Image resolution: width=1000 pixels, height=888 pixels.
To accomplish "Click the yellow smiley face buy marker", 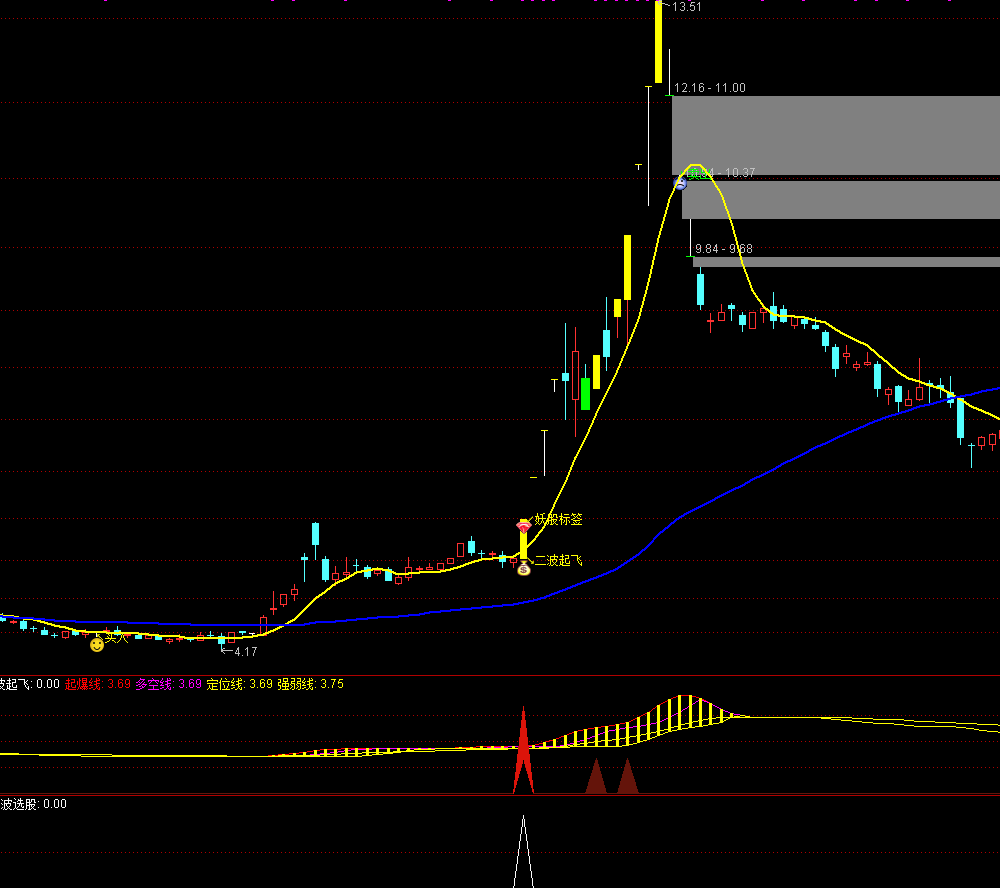I will pyautogui.click(x=97, y=645).
